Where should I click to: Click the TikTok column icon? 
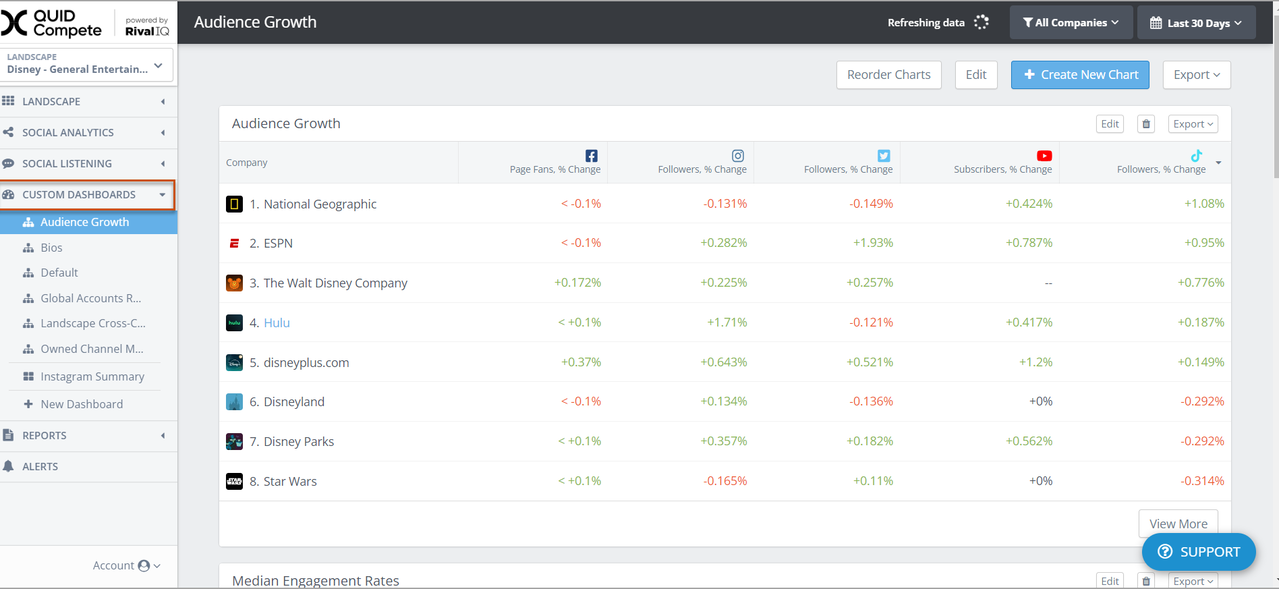coord(1196,156)
